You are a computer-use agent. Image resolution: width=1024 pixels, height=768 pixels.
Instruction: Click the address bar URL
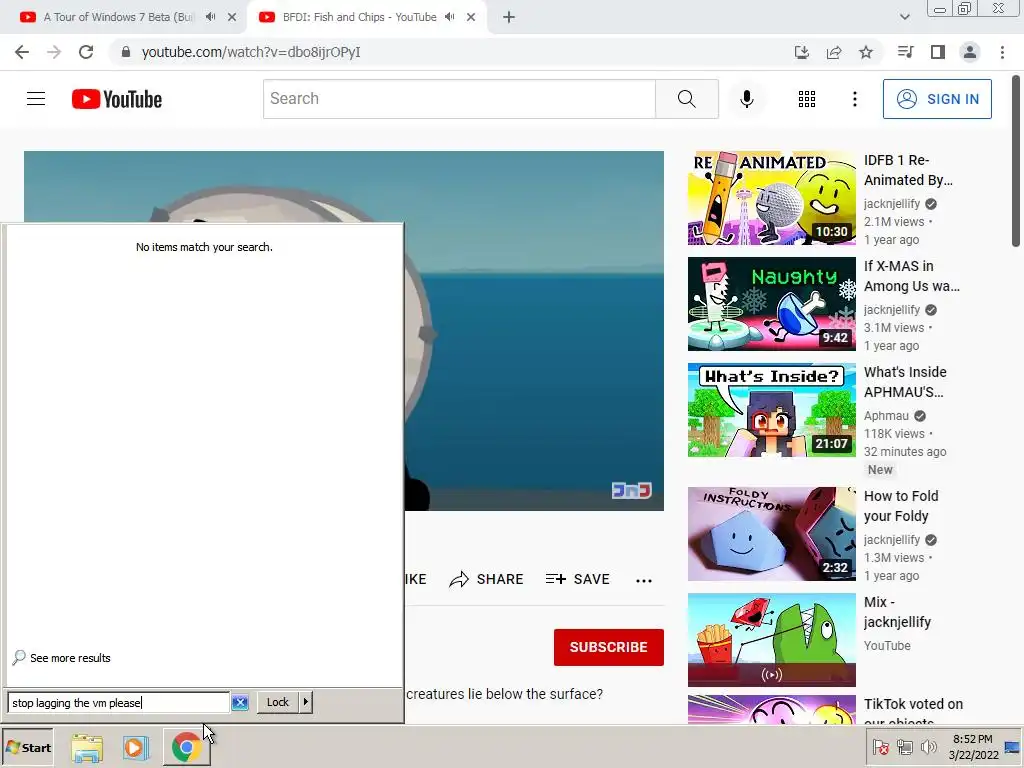click(251, 52)
